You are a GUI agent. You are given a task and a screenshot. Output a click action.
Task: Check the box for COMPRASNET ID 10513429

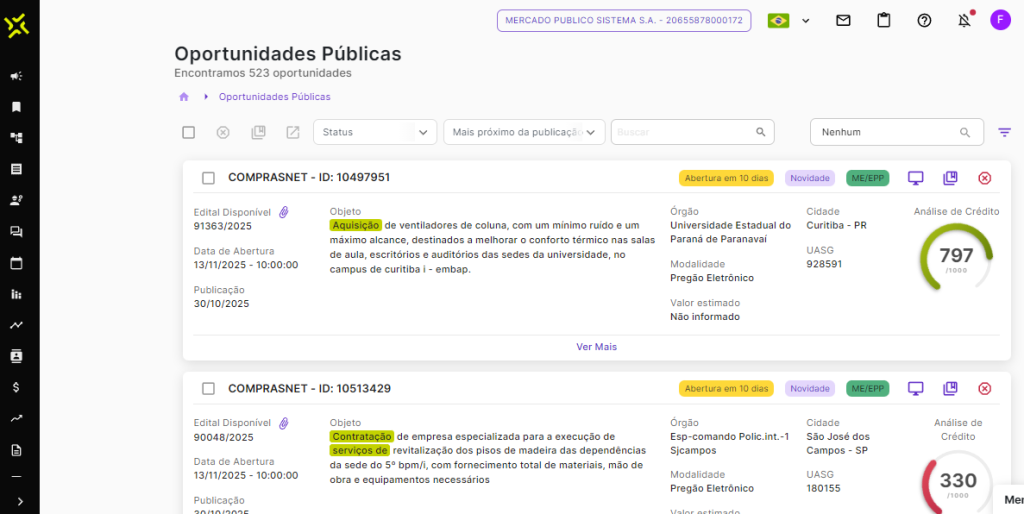point(208,388)
